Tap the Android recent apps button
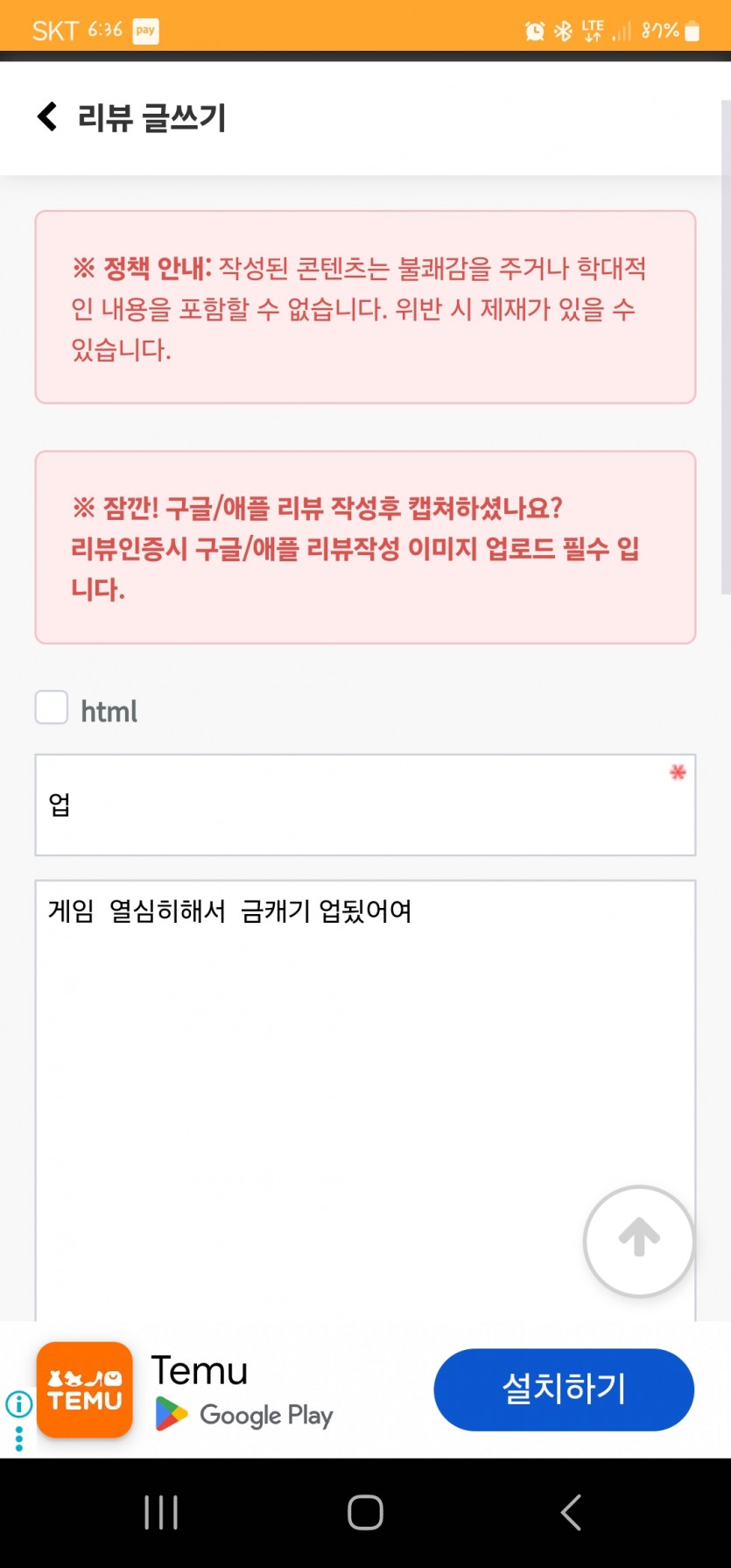This screenshot has height=1568, width=731. (x=161, y=1512)
